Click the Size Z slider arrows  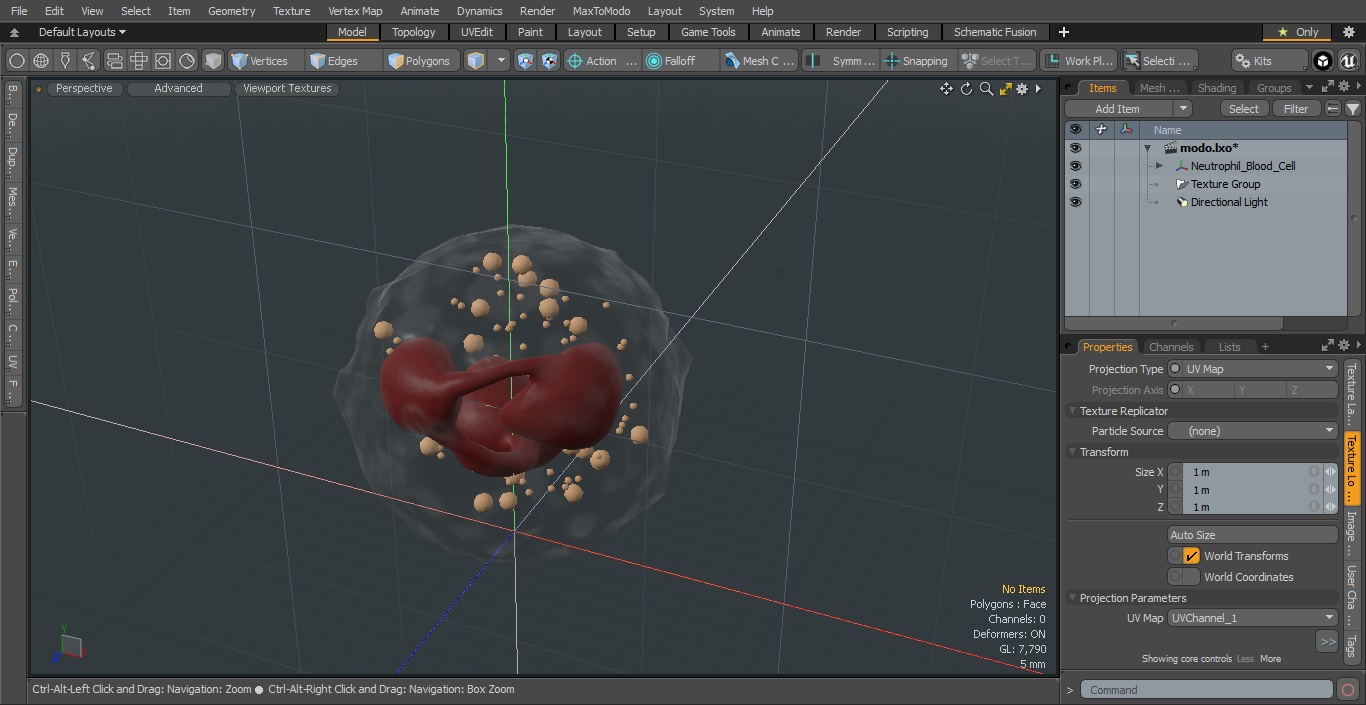click(1330, 507)
